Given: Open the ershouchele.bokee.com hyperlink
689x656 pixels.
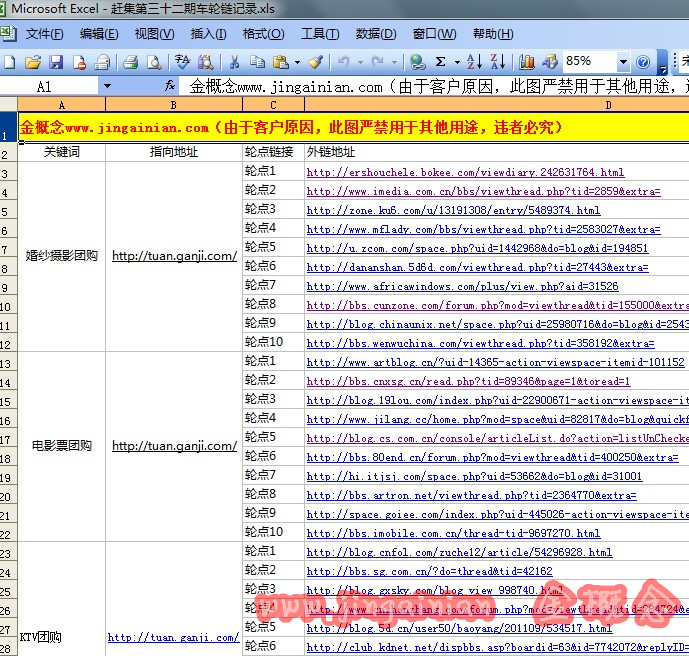Looking at the screenshot, I should click(x=465, y=172).
